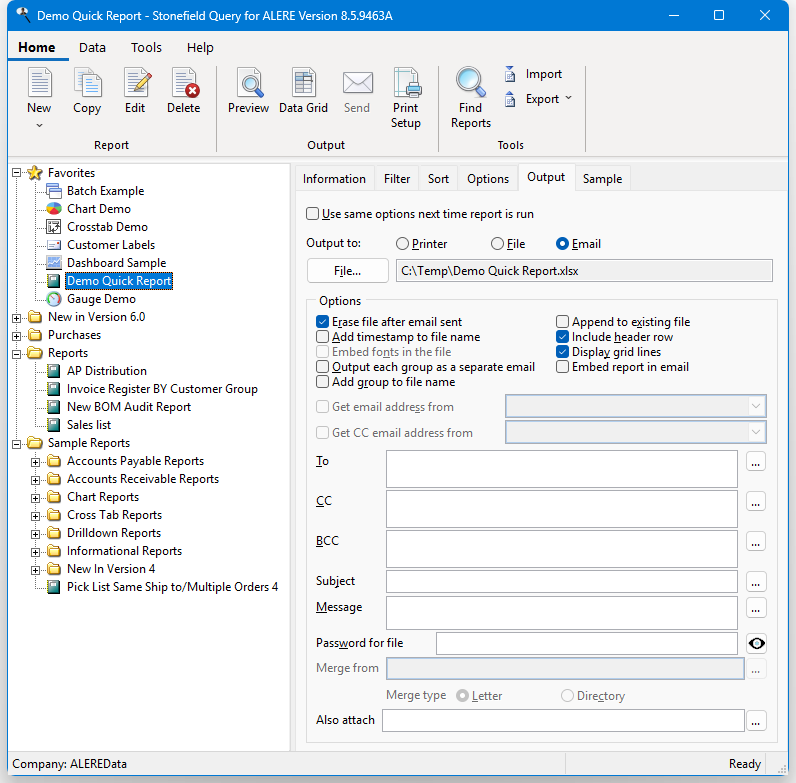
Task: Click the Copy report icon
Action: coord(87,86)
